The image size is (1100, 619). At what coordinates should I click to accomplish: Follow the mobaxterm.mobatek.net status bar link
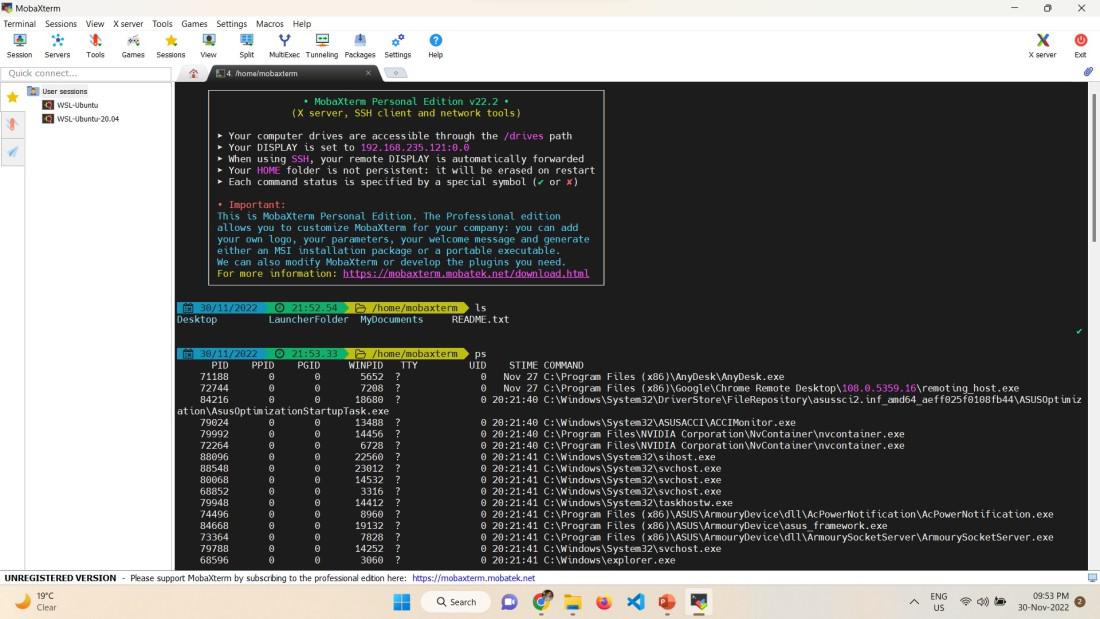(473, 578)
